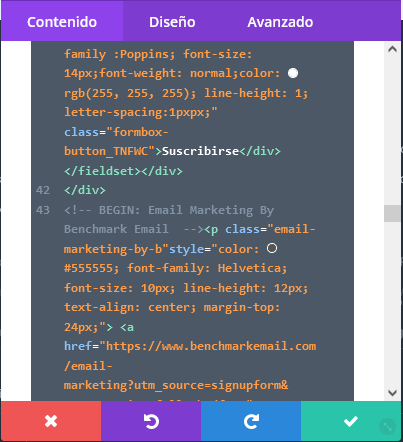Click the closing fieldset tag in code
Screen dimensions: 403x442
(x=103, y=171)
